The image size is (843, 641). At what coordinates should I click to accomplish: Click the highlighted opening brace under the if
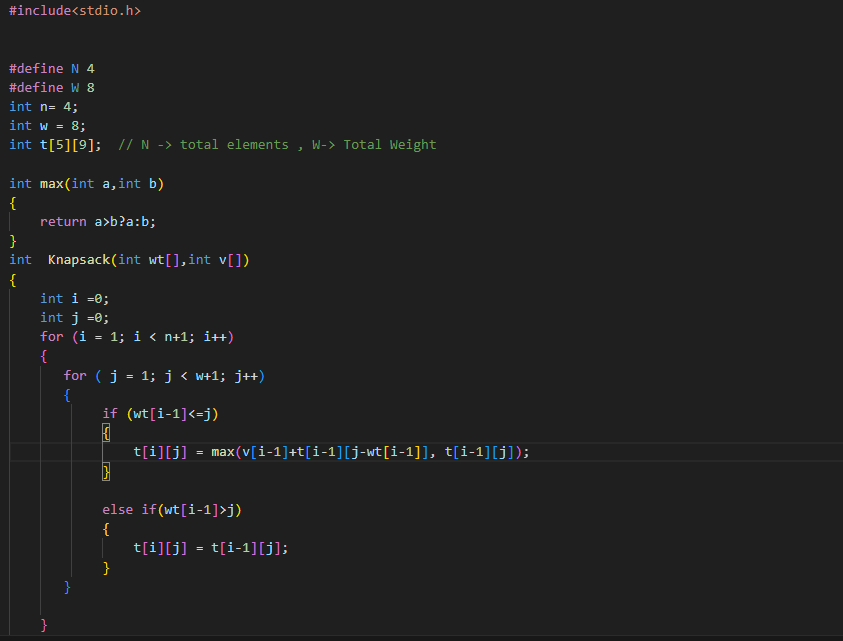(x=106, y=433)
